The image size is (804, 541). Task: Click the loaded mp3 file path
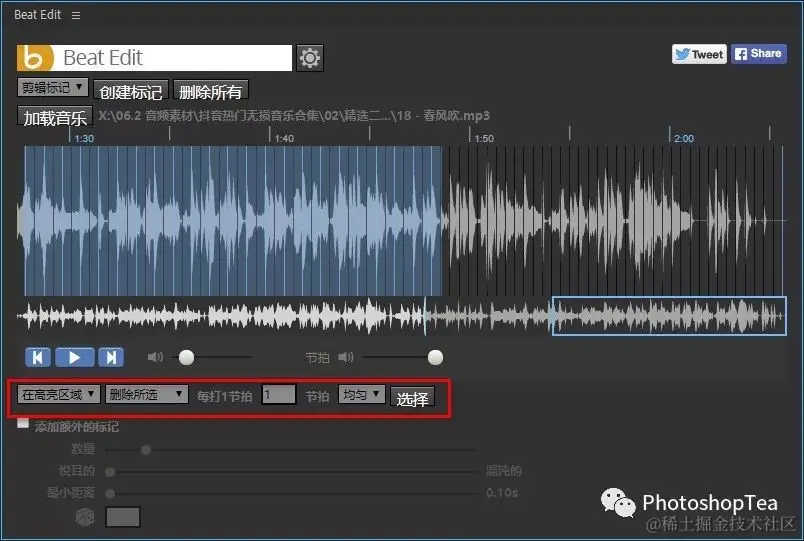[x=294, y=116]
